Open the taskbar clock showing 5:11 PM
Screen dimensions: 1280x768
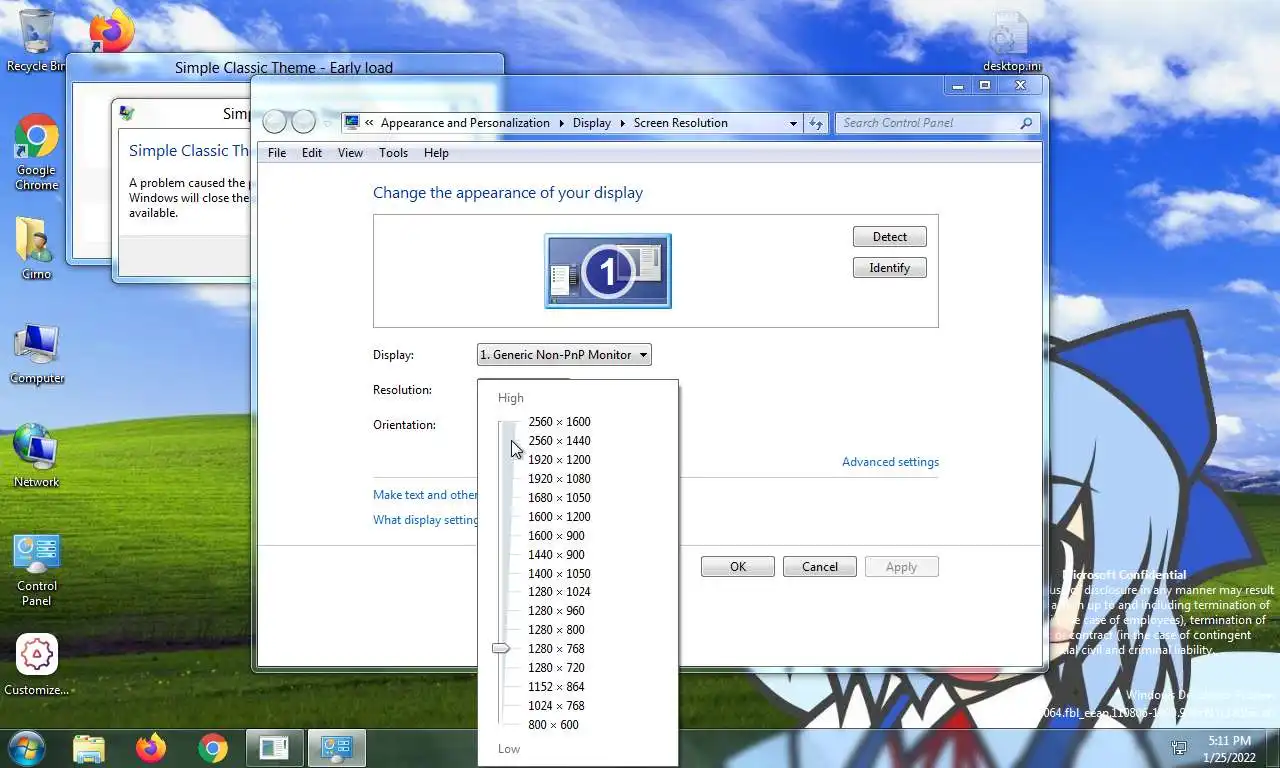(1229, 748)
